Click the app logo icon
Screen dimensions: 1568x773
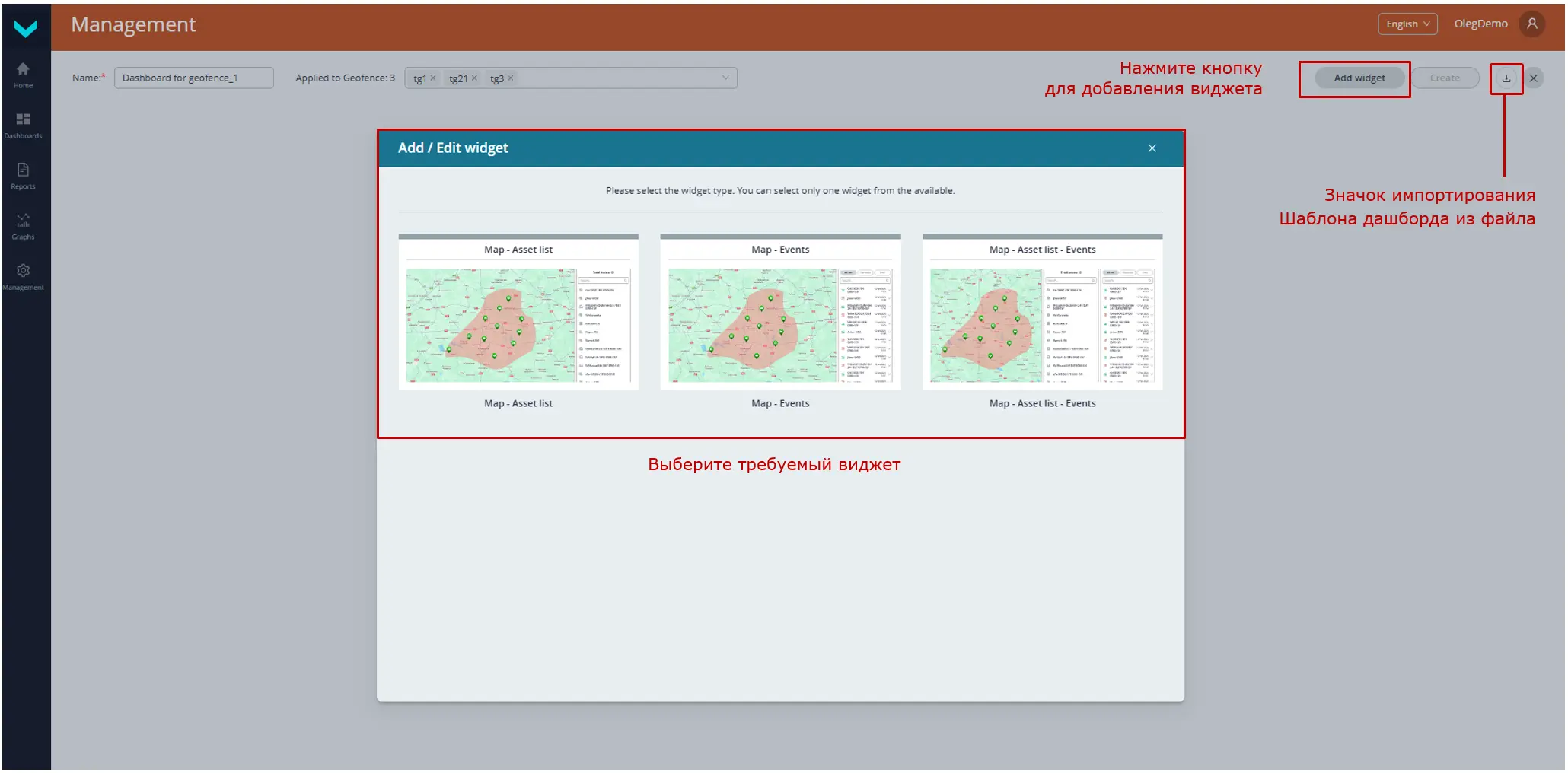pos(25,28)
